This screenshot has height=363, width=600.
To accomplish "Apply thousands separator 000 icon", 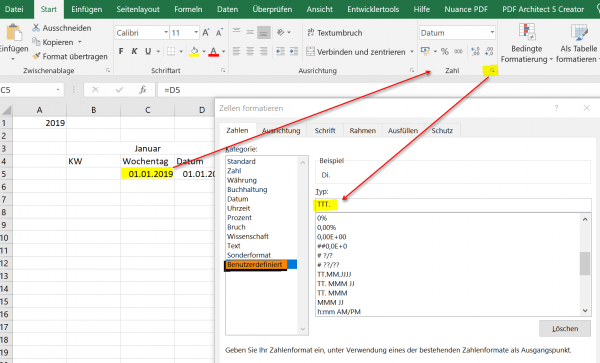I will (458, 51).
